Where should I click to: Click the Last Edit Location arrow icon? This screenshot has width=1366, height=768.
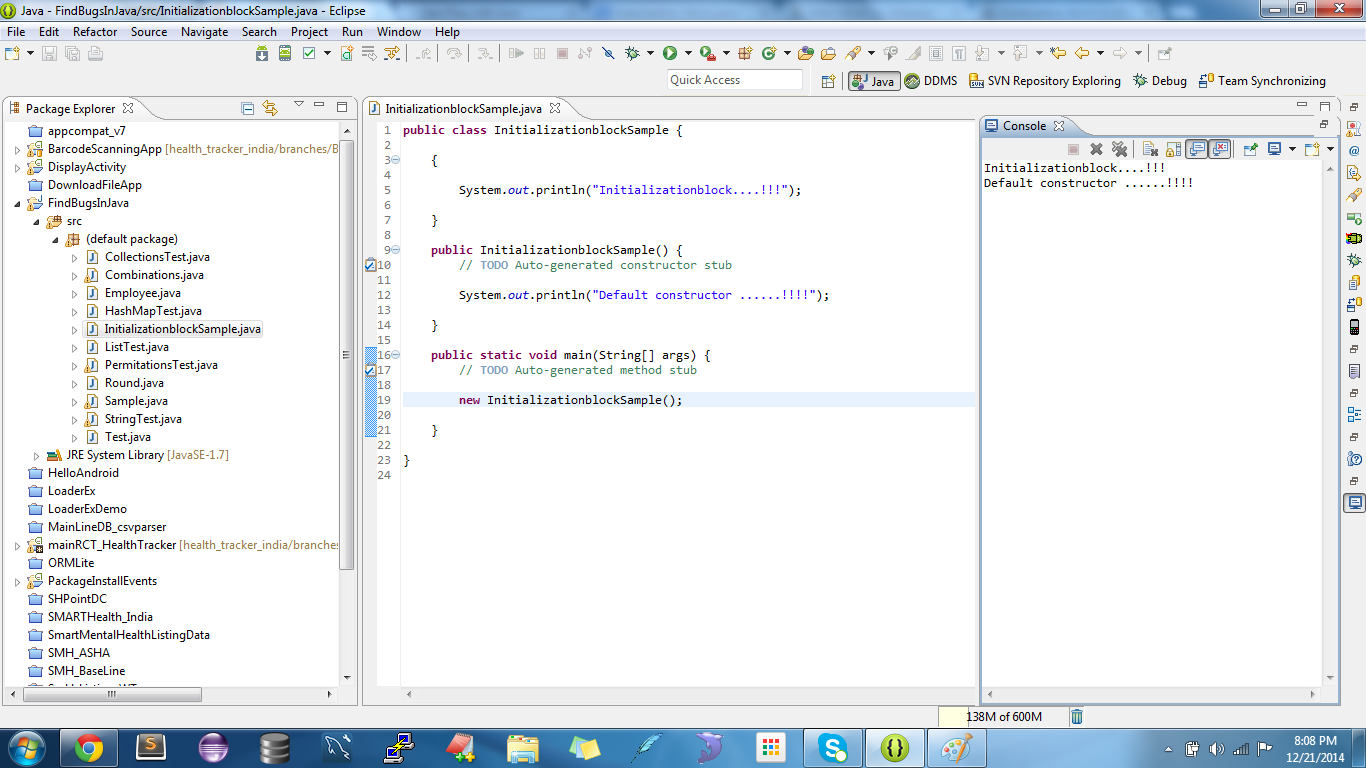(x=1057, y=53)
